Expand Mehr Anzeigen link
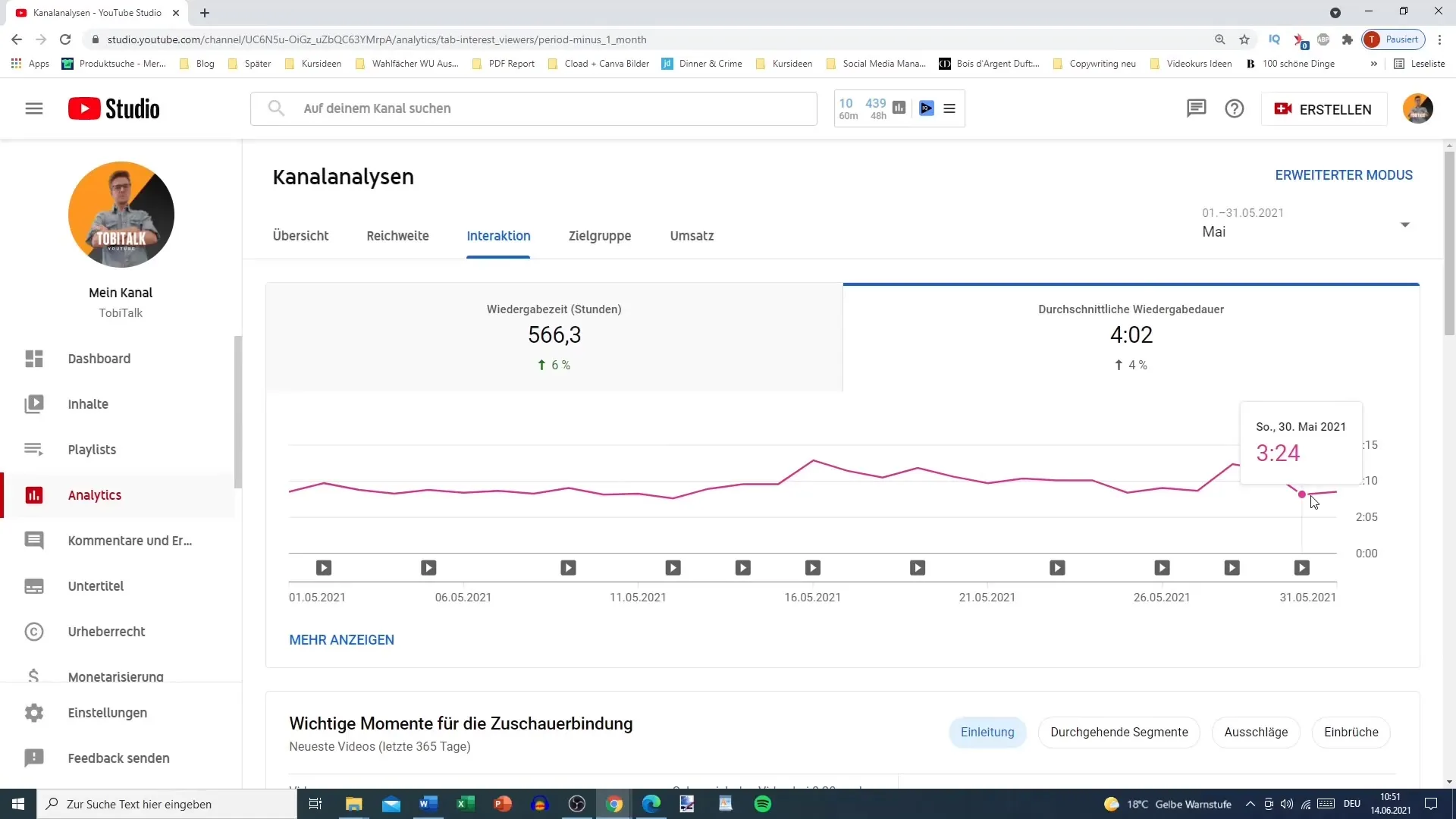Screen dimensions: 1456x819 pos(341,640)
